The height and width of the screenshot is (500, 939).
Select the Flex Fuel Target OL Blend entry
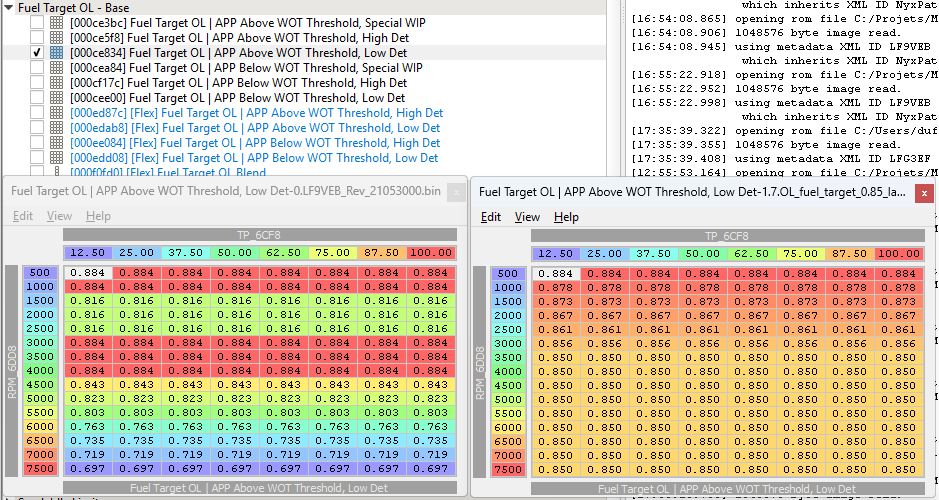click(x=168, y=172)
